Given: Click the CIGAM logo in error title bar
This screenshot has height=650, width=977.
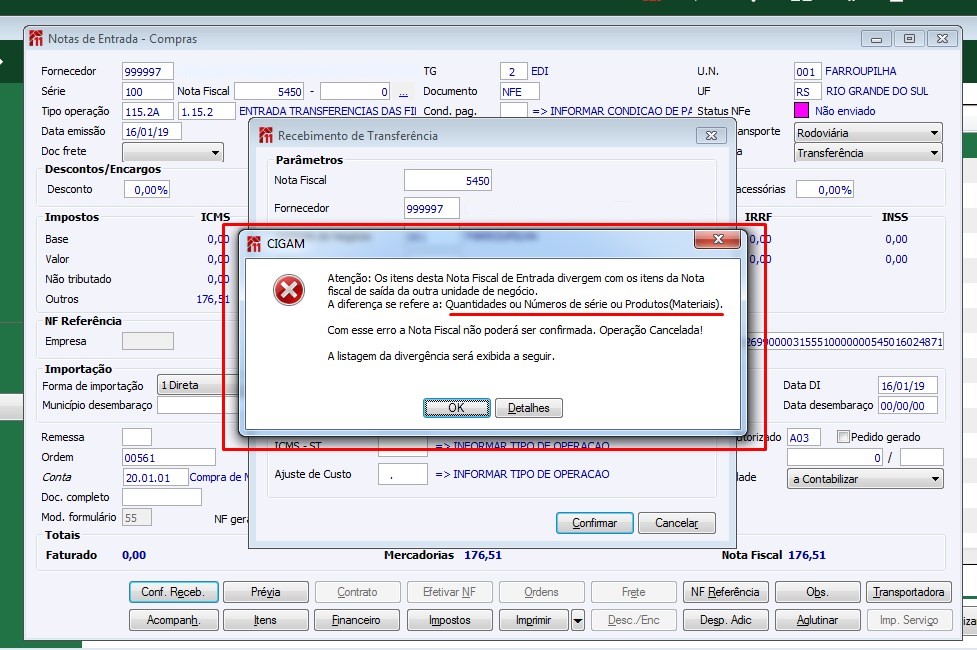Looking at the screenshot, I should point(254,244).
